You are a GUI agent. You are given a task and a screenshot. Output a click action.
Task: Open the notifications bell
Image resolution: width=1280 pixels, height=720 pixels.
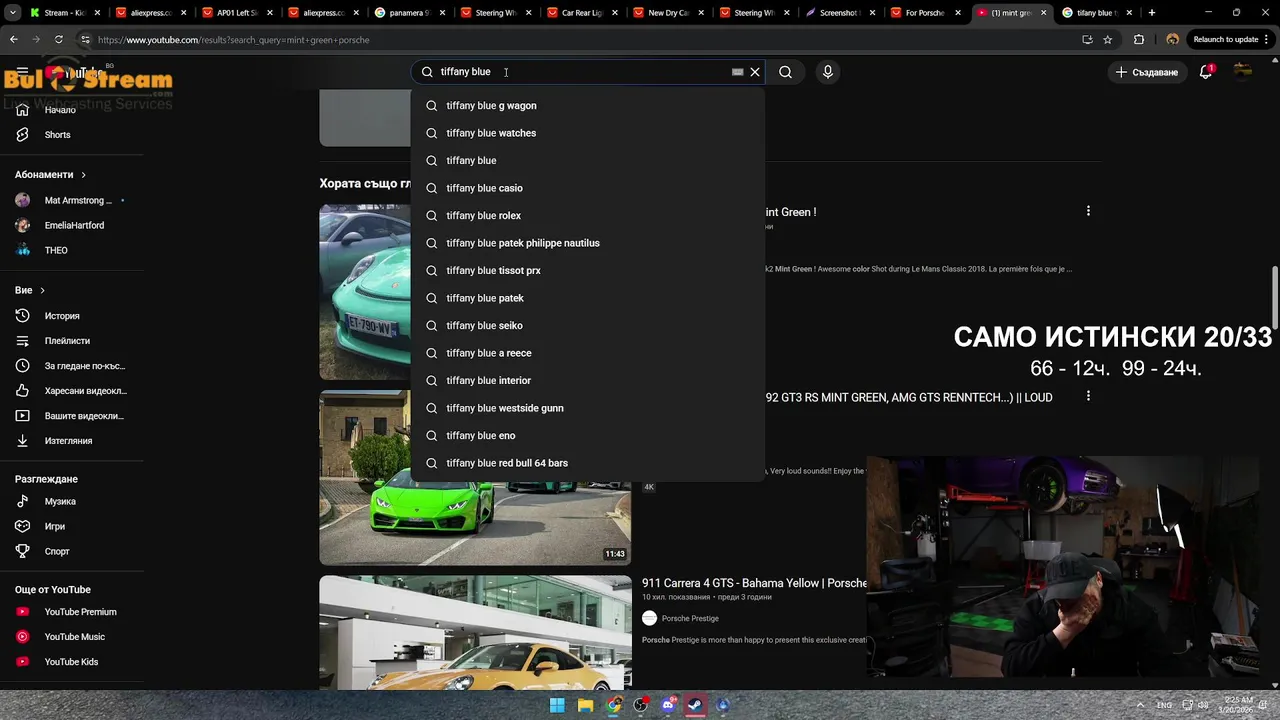pyautogui.click(x=1206, y=72)
